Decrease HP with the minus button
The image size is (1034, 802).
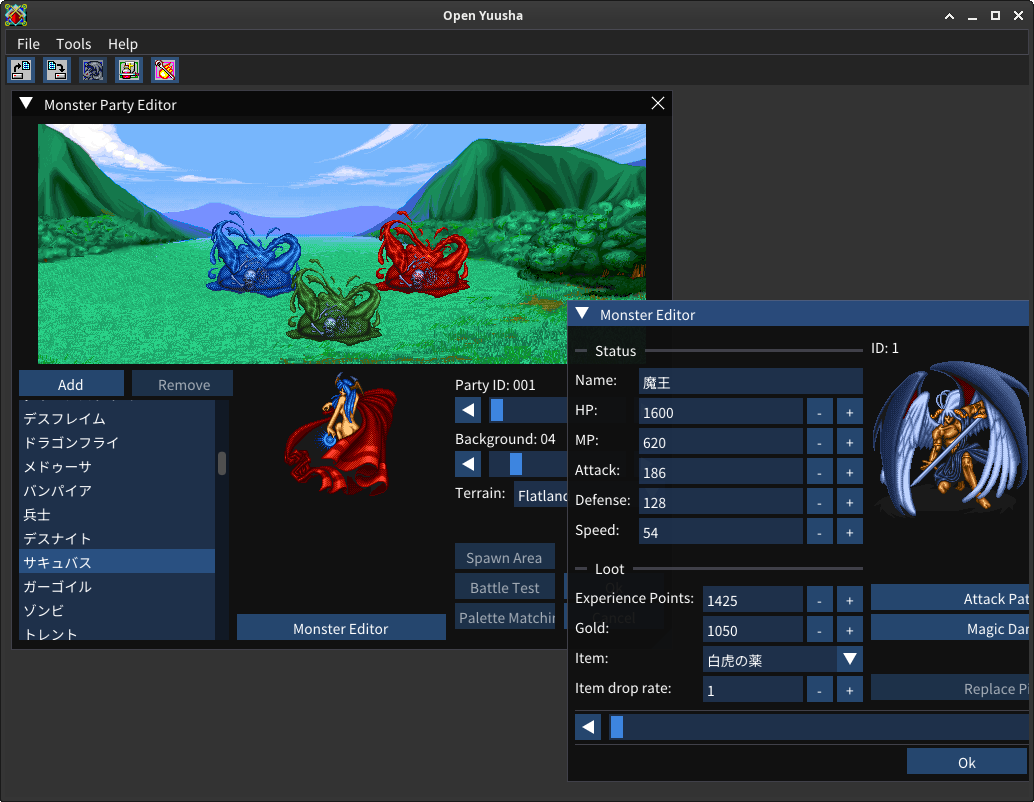tap(819, 412)
